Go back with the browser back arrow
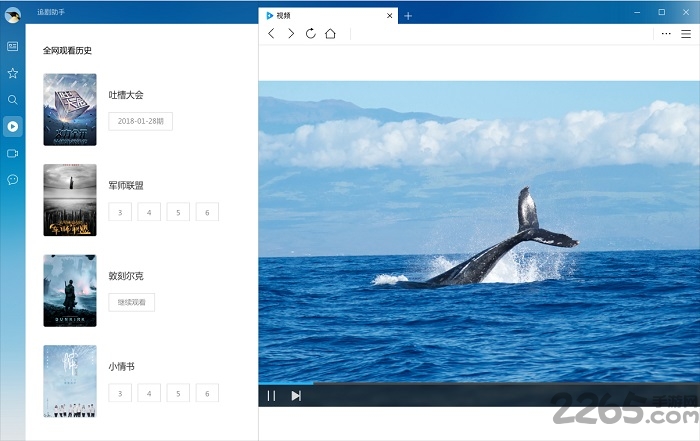Viewport: 700px width, 441px height. point(271,33)
